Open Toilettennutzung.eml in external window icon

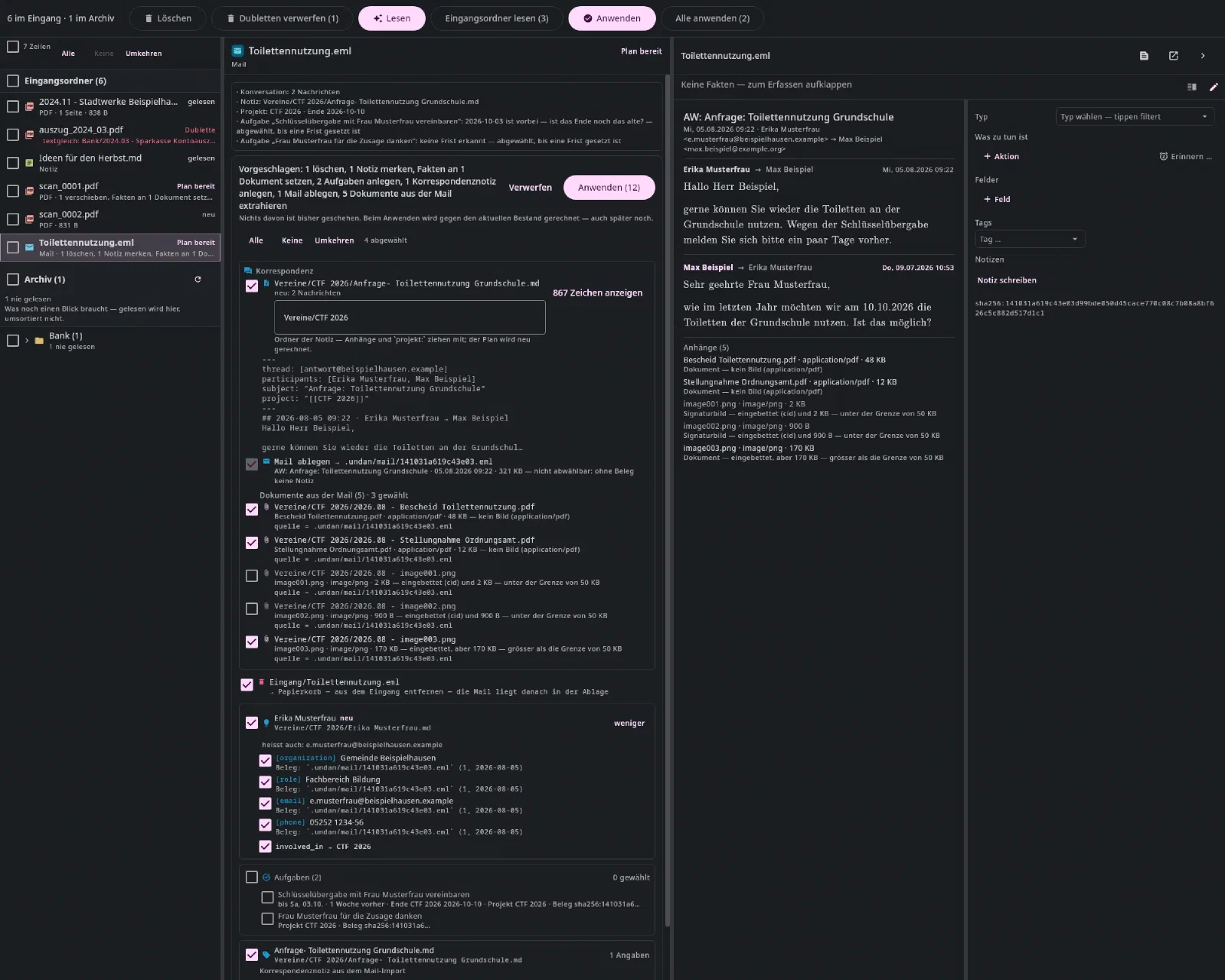tap(1174, 56)
